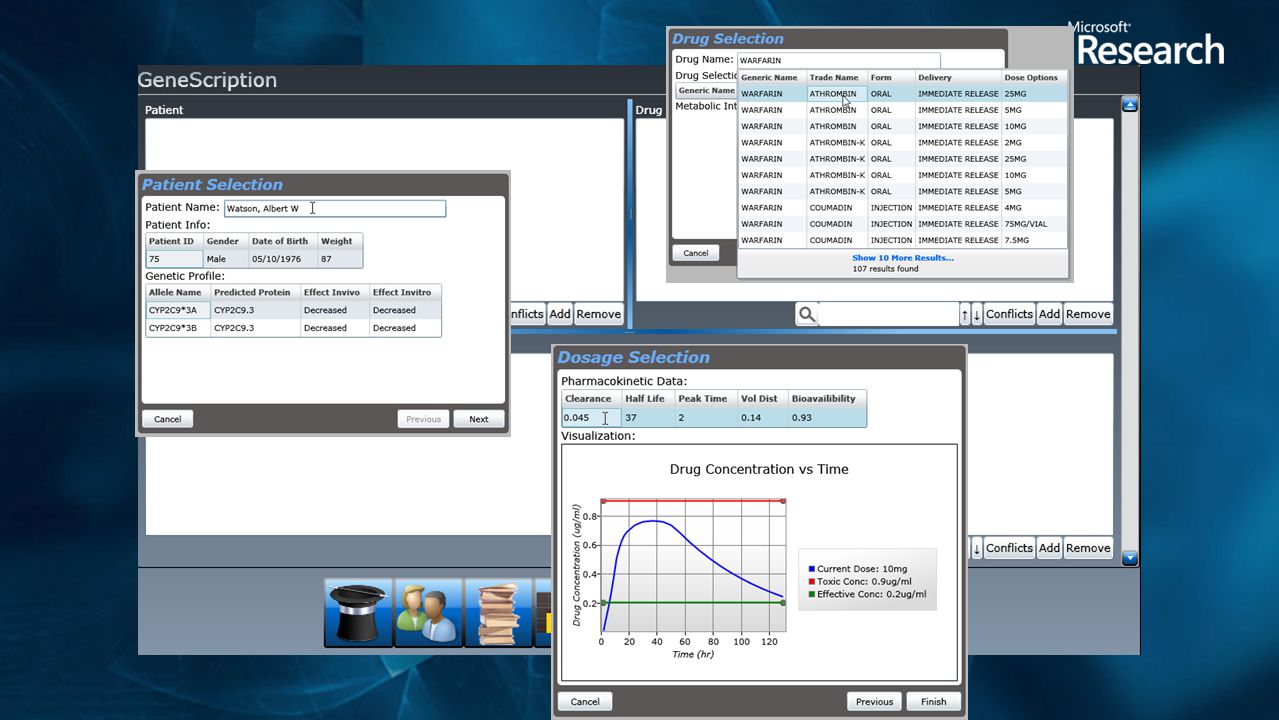Viewport: 1279px width, 720px height.
Task: Click the Delivery column header
Action: pos(958,77)
